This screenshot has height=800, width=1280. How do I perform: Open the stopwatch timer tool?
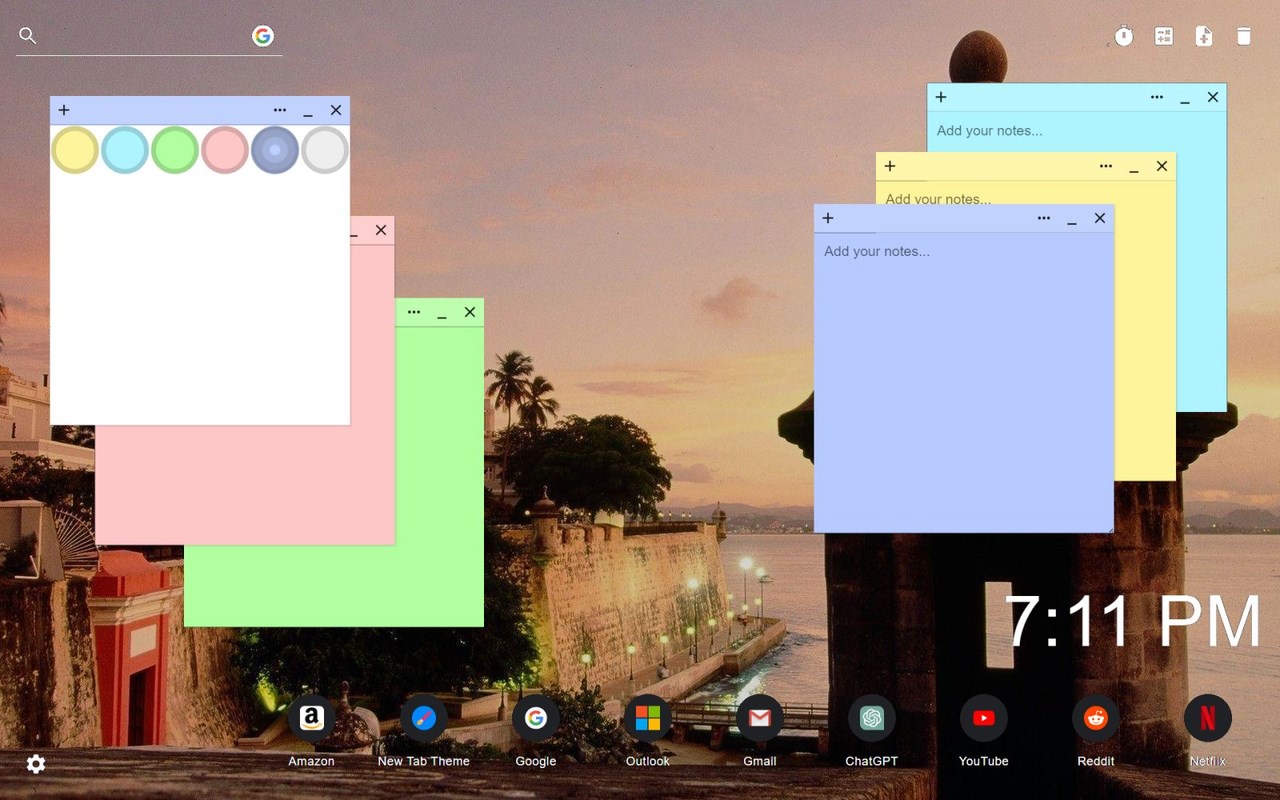[x=1124, y=37]
